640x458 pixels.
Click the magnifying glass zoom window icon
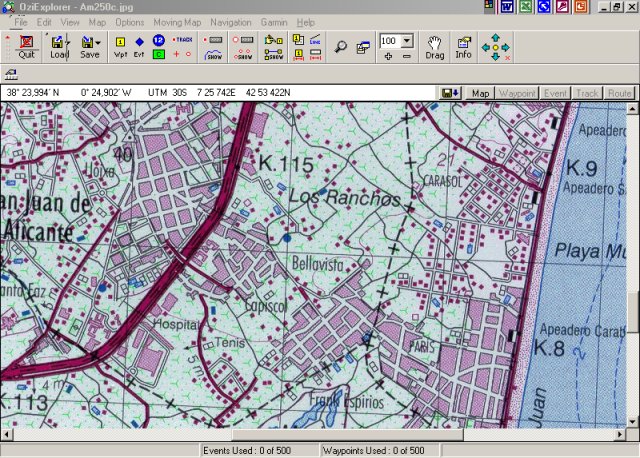click(340, 47)
